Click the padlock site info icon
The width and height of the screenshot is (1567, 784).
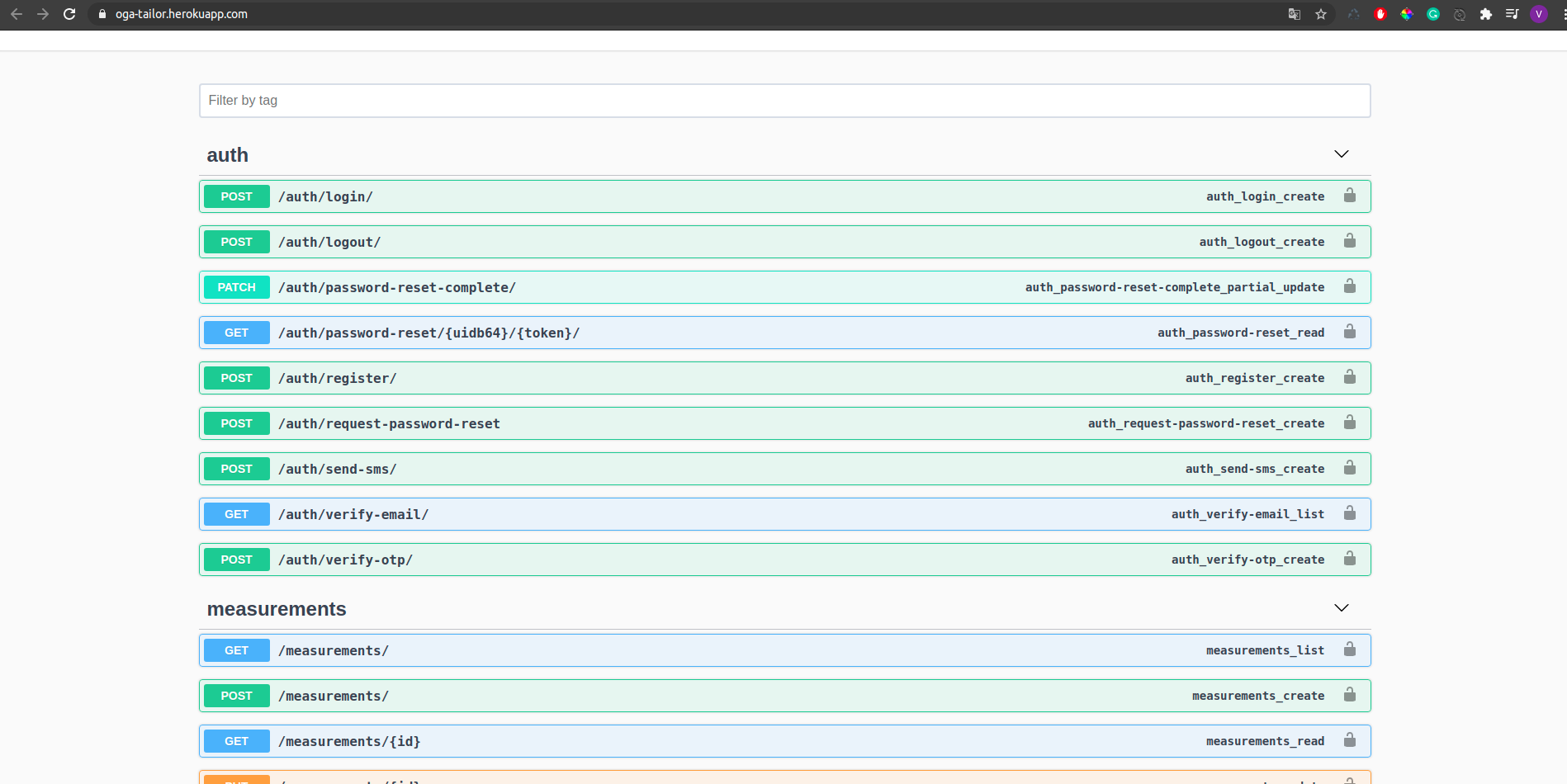click(102, 14)
